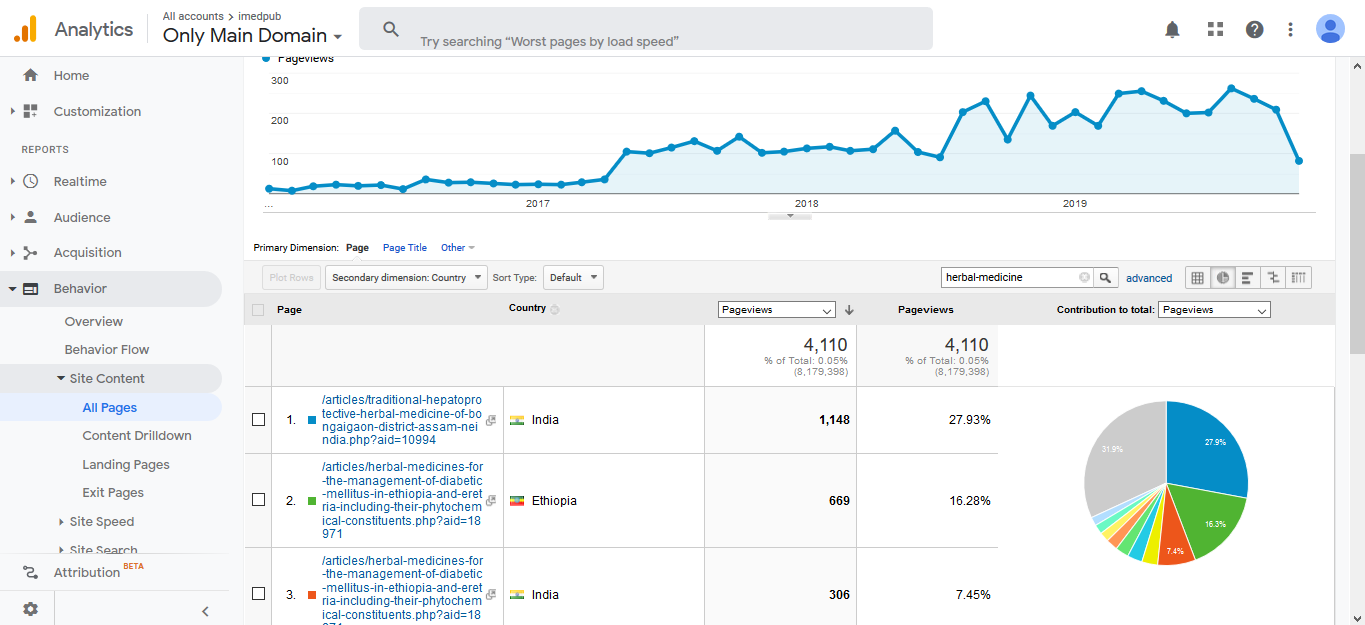Go to Behavior Flow in sidebar
Viewport: 1365px width, 625px height.
point(107,350)
